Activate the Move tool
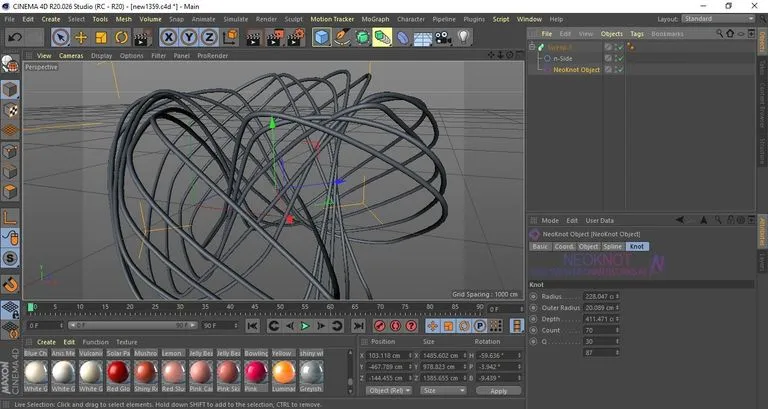The width and height of the screenshot is (768, 409). point(81,37)
